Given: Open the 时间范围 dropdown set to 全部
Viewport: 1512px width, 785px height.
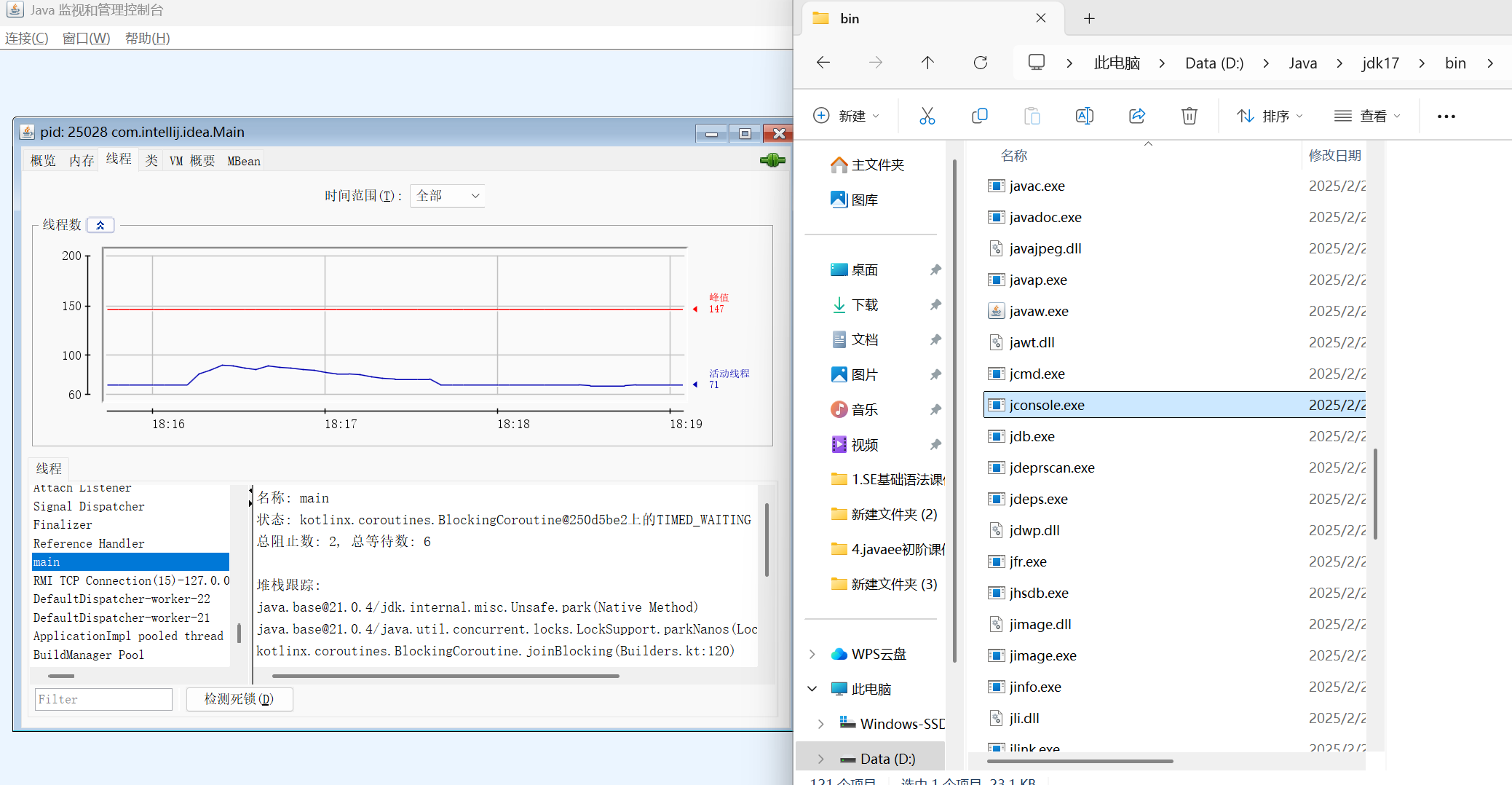Looking at the screenshot, I should pyautogui.click(x=448, y=196).
